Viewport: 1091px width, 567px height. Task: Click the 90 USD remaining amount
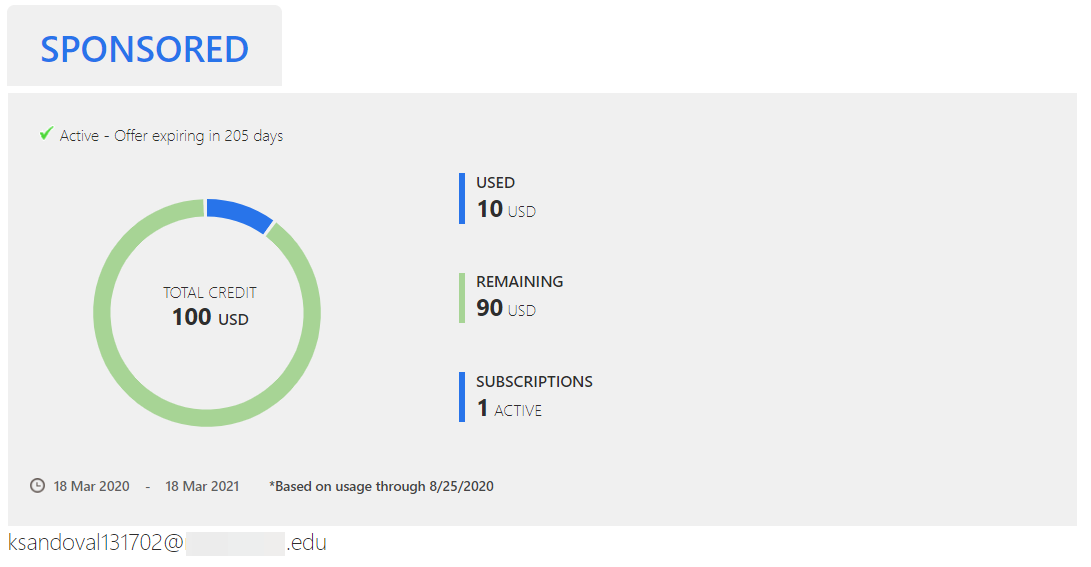click(x=506, y=309)
